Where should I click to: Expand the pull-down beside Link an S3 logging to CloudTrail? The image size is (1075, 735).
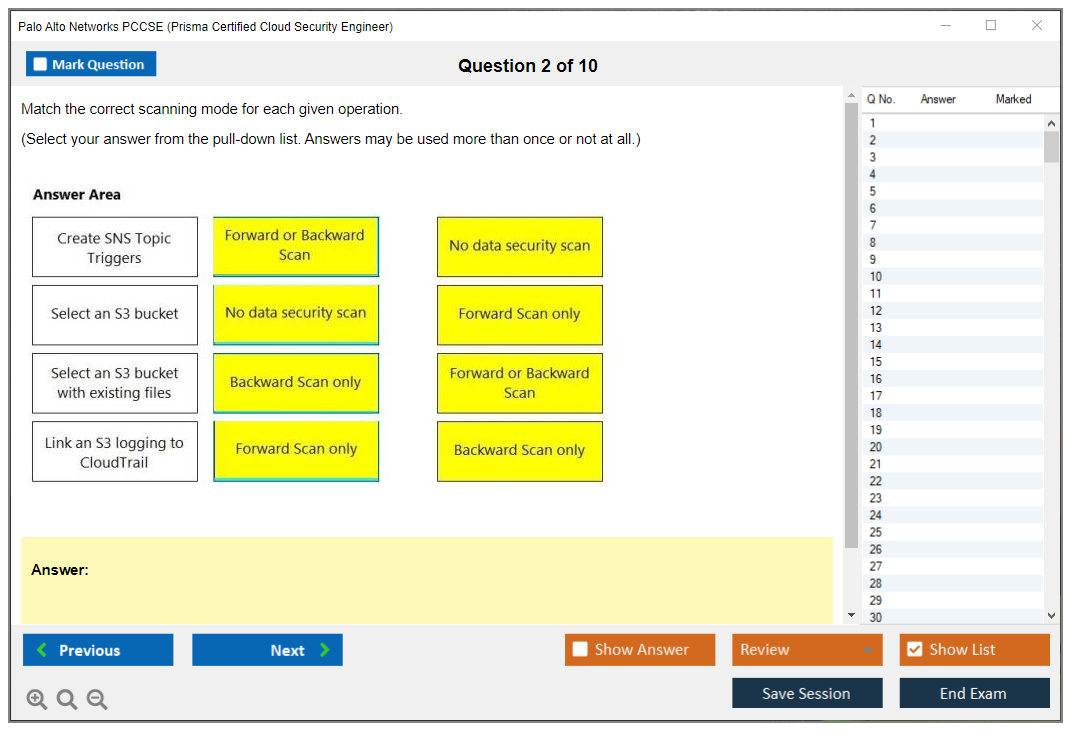tap(295, 450)
